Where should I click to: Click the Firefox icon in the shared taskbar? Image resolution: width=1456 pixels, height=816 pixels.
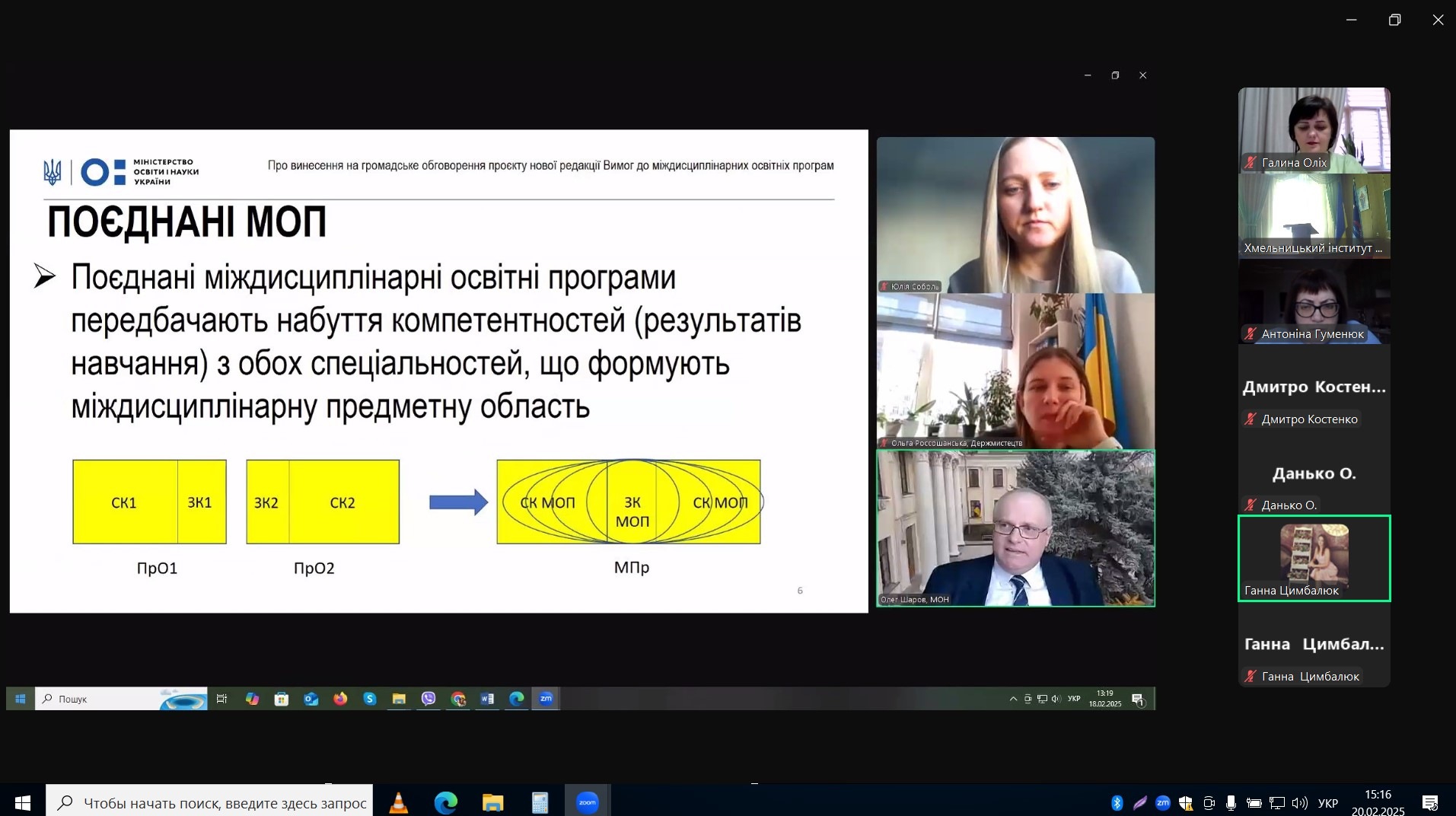(x=340, y=699)
